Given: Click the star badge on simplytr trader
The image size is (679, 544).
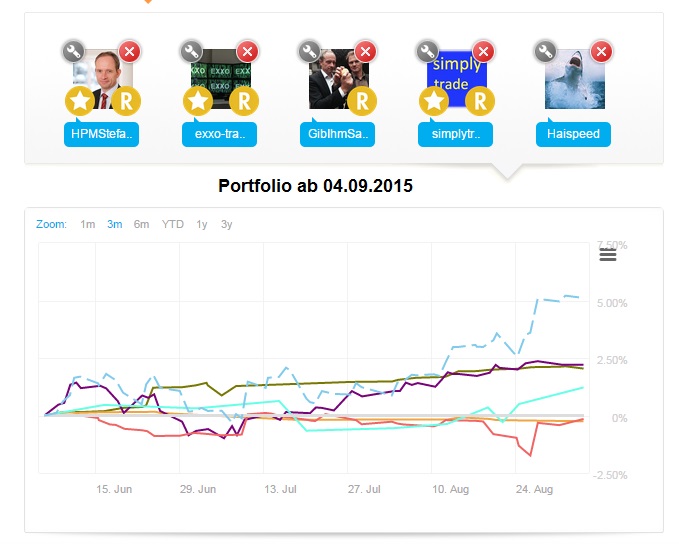Looking at the screenshot, I should tap(434, 100).
